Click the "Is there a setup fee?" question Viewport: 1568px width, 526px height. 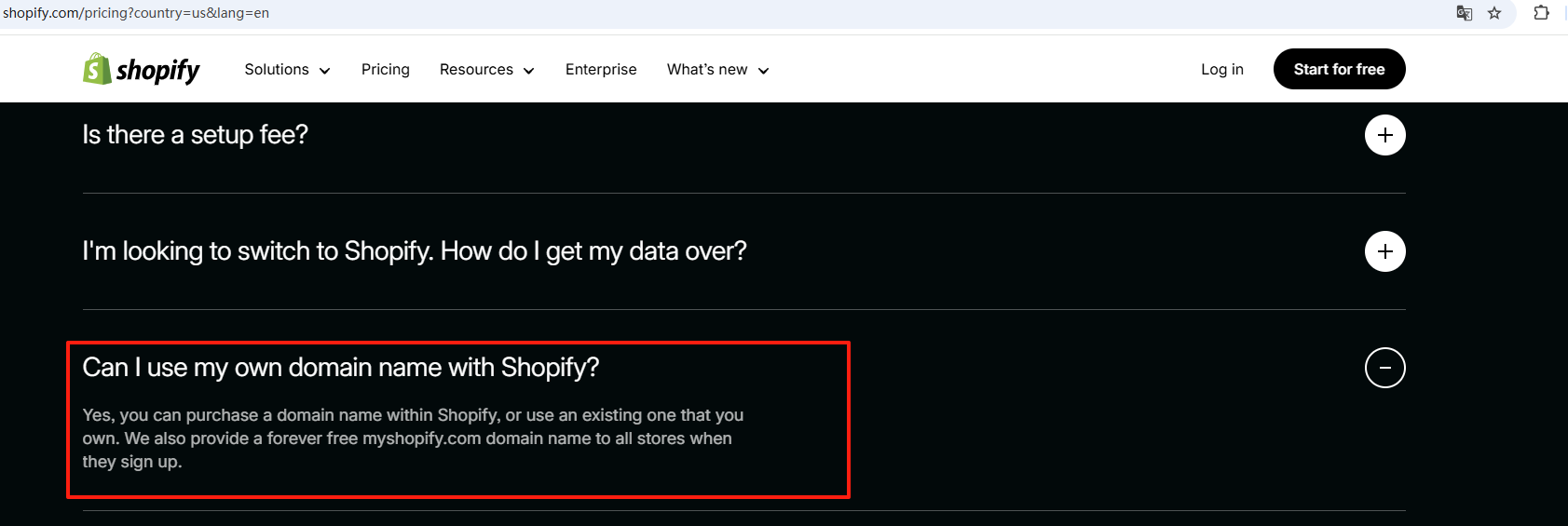(195, 135)
